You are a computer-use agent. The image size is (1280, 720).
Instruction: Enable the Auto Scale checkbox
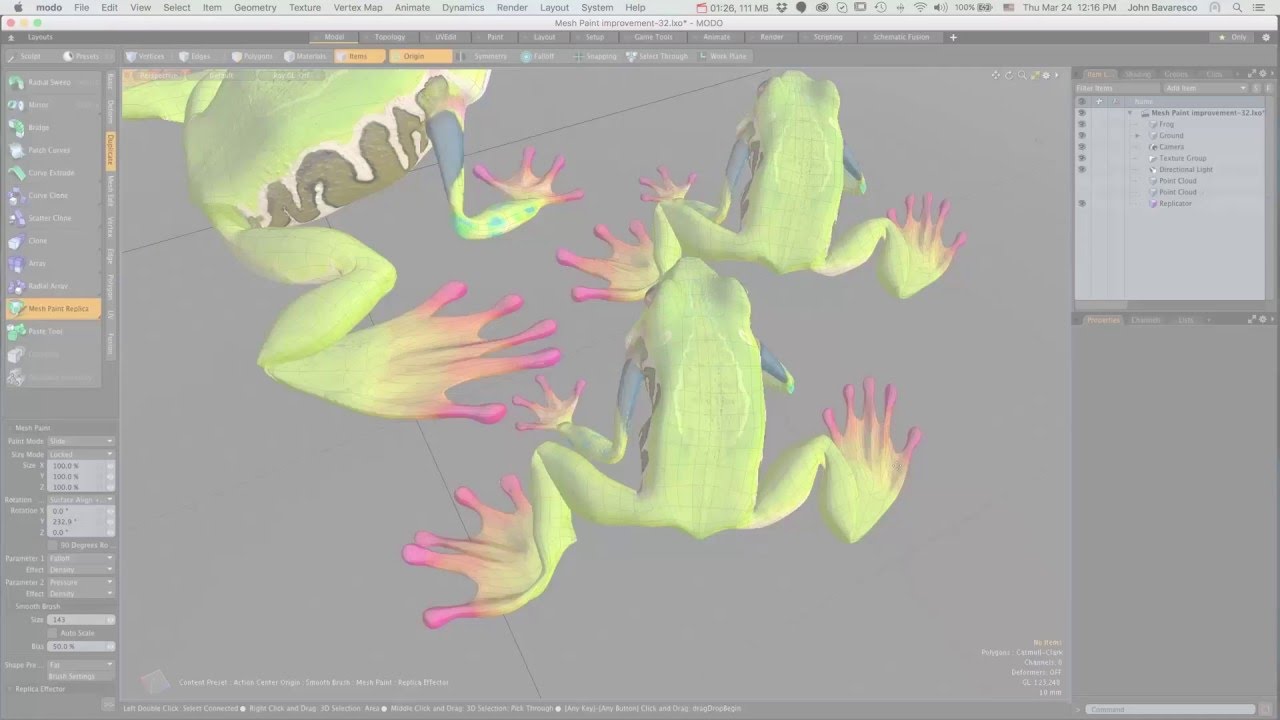click(x=53, y=633)
